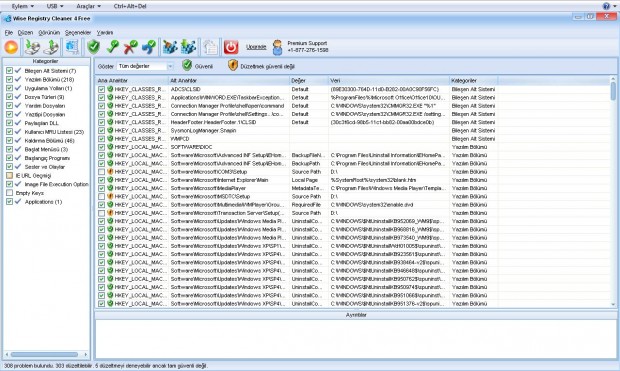This screenshot has height=371, width=620.
Task: Open the Araçlar dropdown menu
Action: click(x=89, y=6)
